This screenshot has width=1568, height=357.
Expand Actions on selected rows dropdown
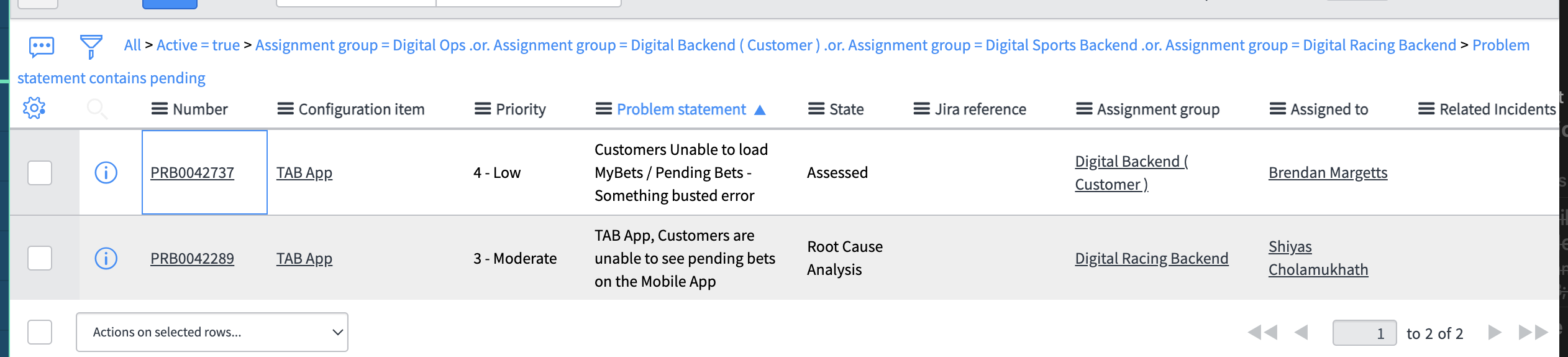[212, 332]
